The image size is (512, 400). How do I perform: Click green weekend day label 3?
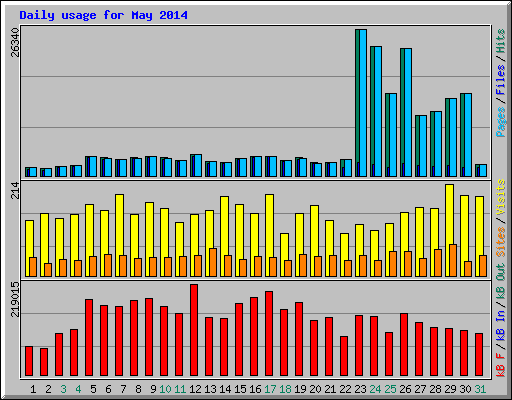pos(63,389)
